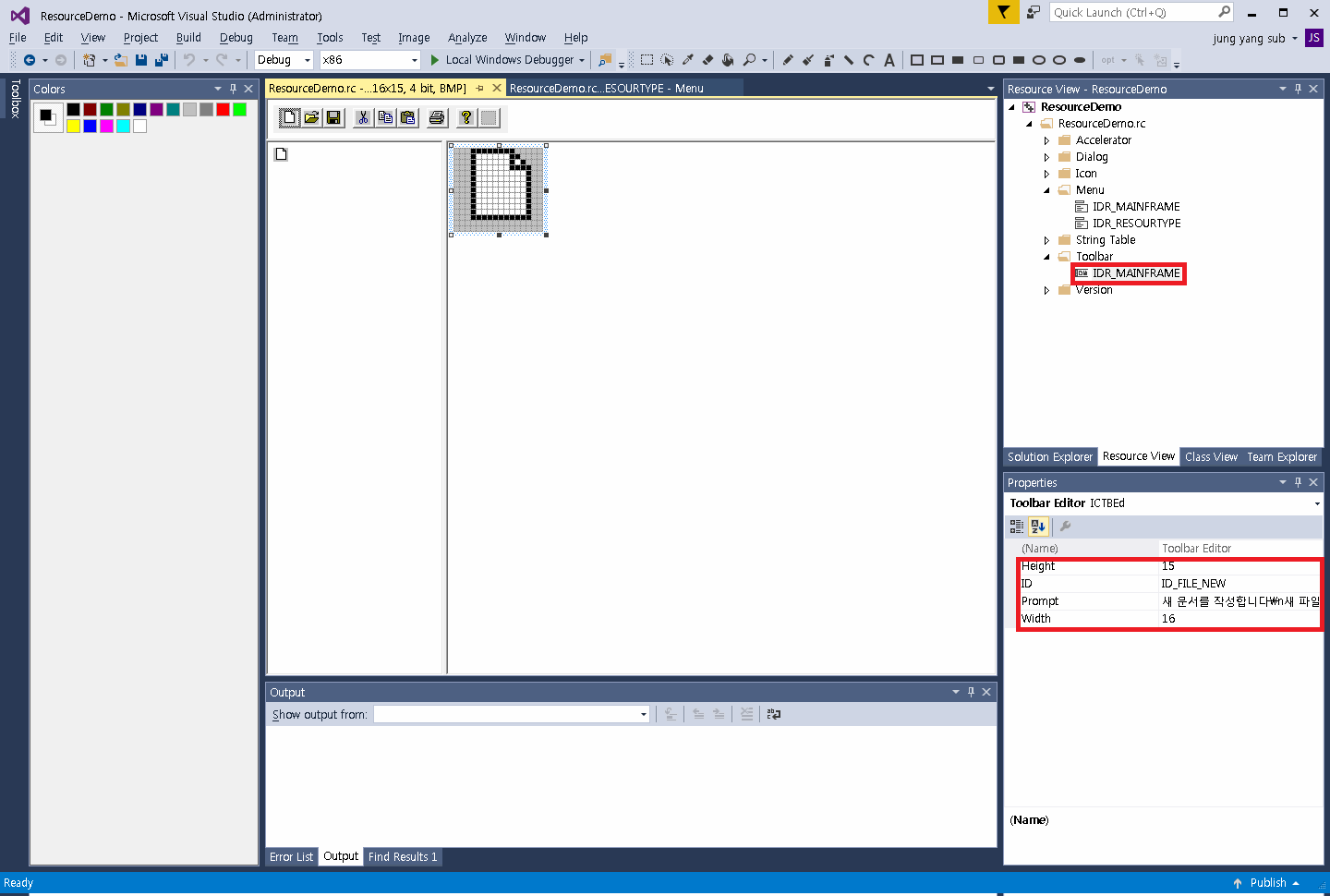Viewport: 1330px width, 896px height.
Task: Pick the Color Picker eyedropper tool
Action: 687,60
